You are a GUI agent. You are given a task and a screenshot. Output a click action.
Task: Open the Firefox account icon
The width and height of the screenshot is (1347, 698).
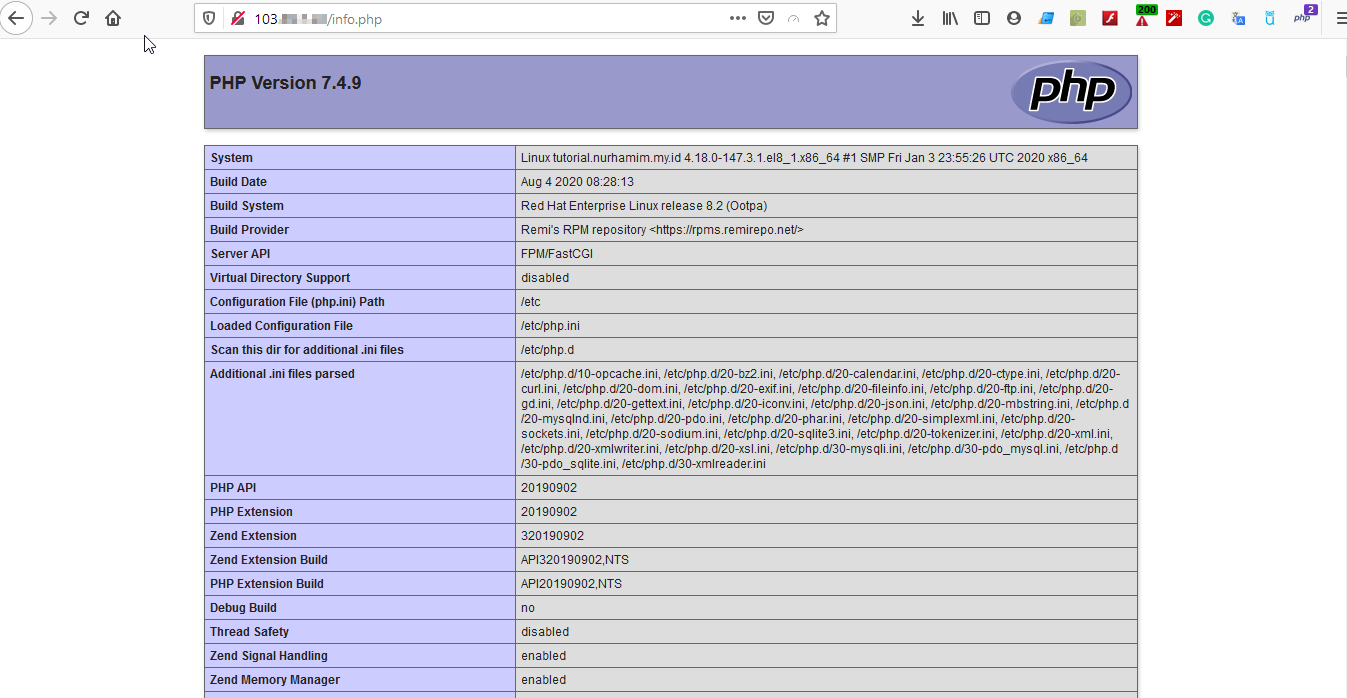[1014, 18]
